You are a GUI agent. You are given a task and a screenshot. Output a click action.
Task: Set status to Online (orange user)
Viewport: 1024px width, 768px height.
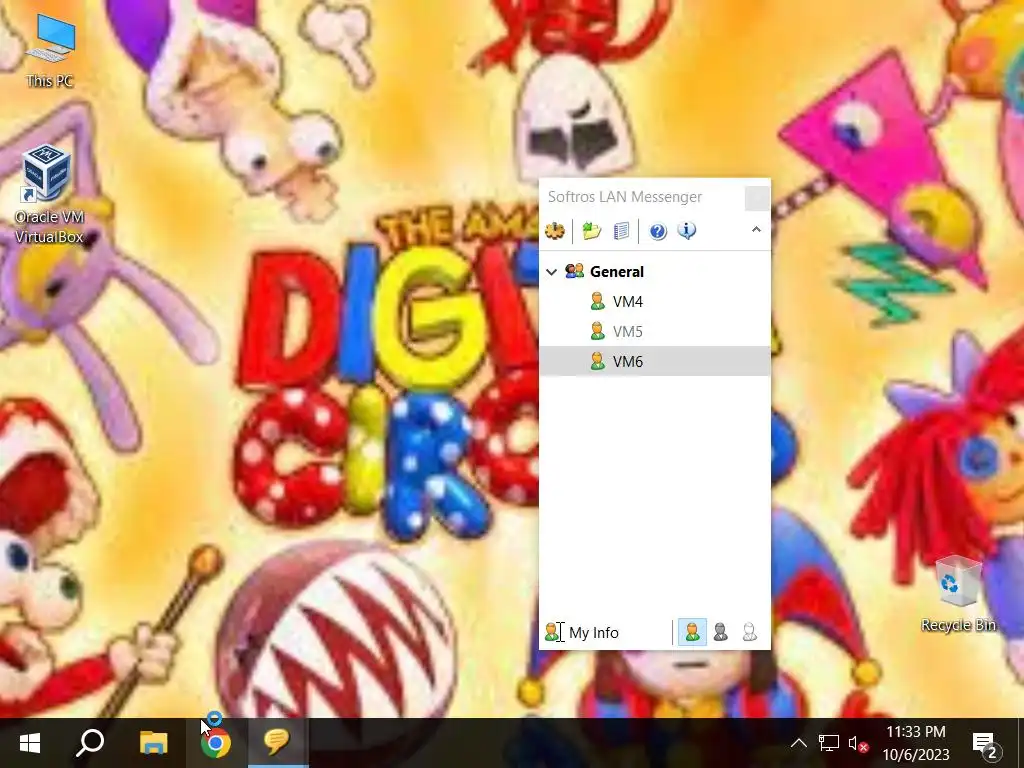click(x=692, y=632)
